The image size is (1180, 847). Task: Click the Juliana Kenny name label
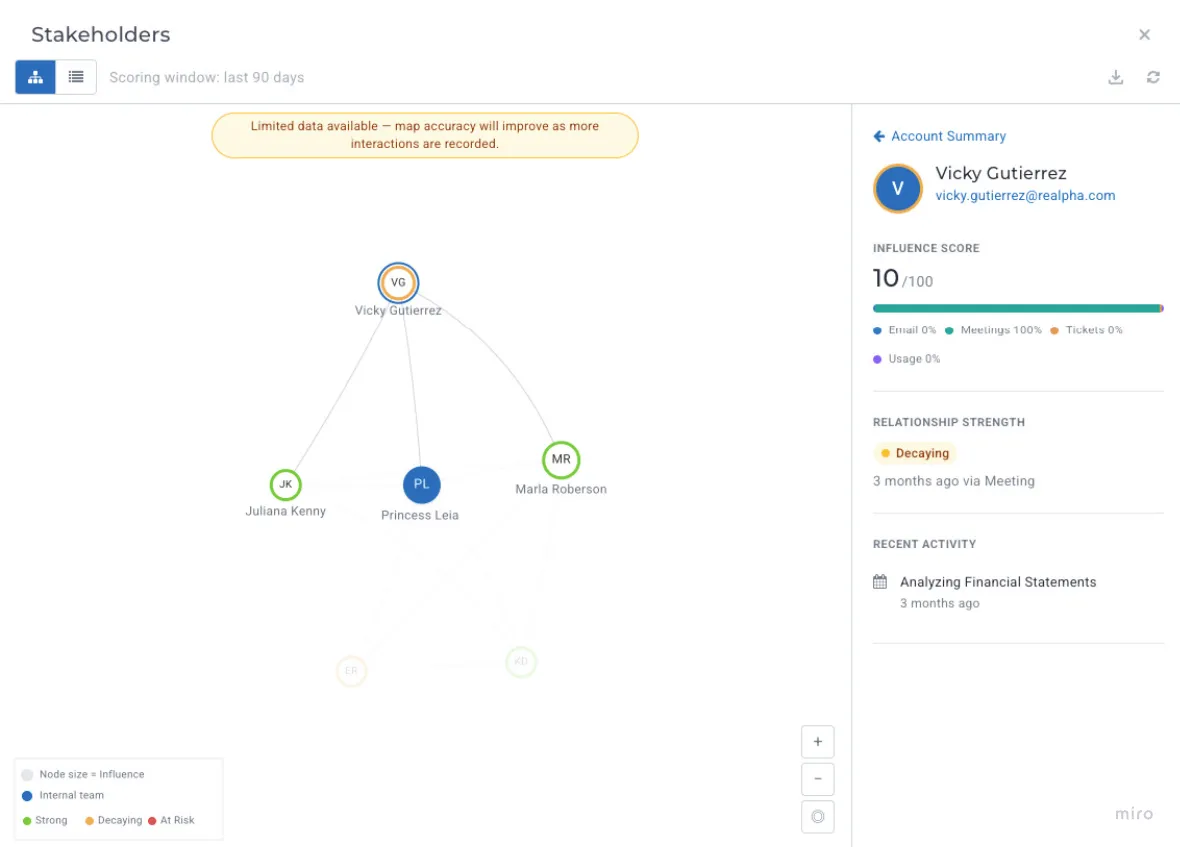coord(285,511)
